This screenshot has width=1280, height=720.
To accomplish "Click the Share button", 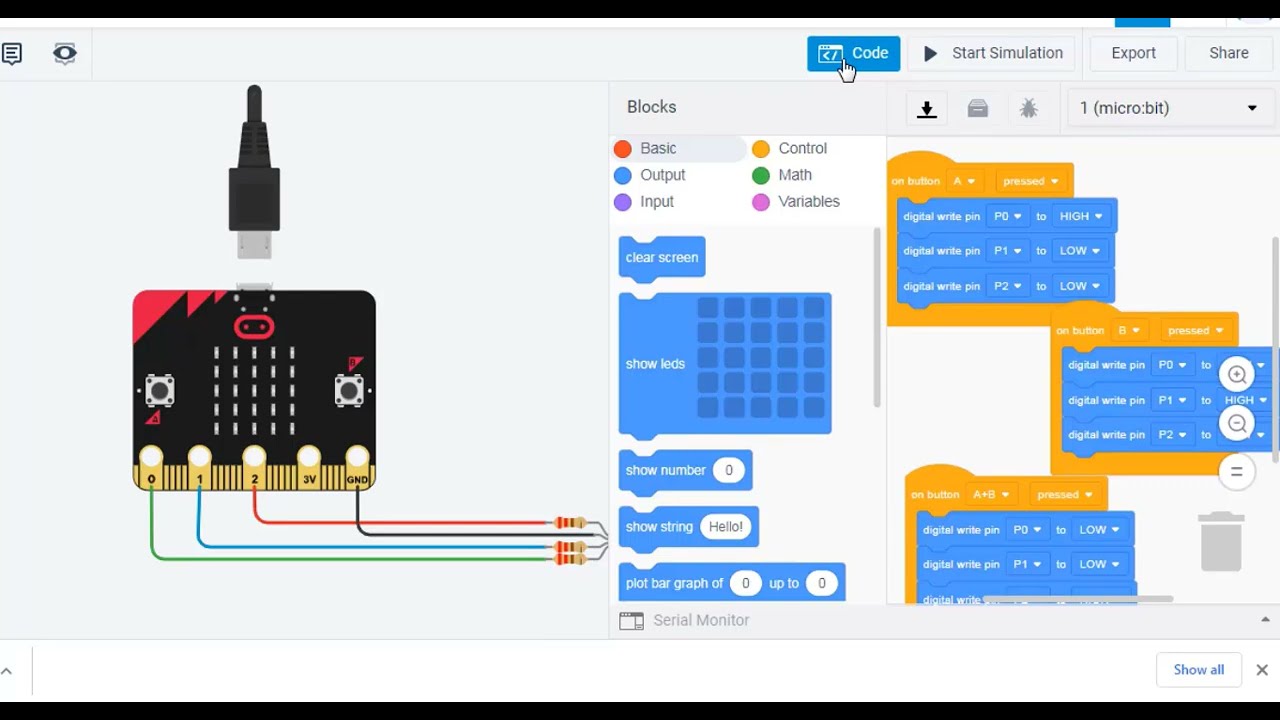I will click(1228, 54).
